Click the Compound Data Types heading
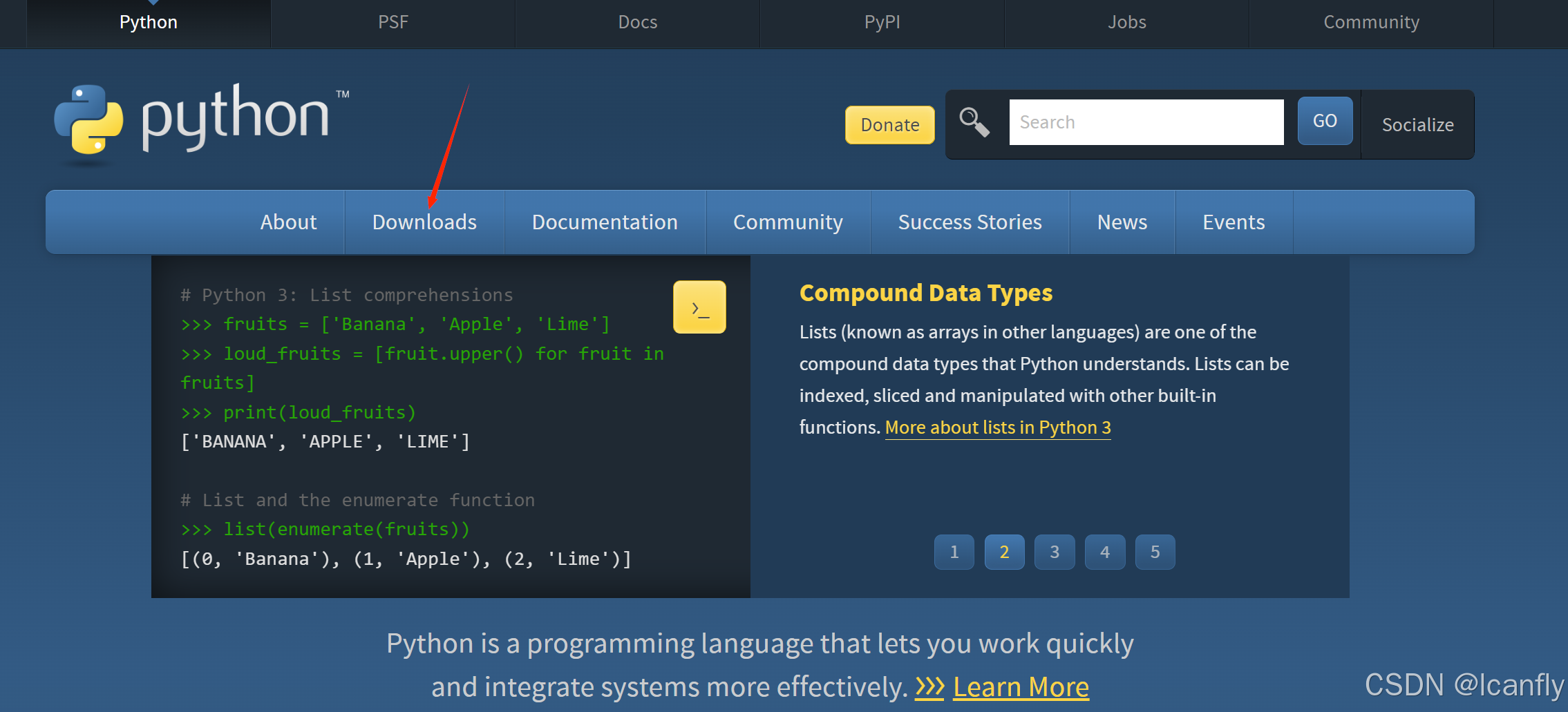Image resolution: width=1568 pixels, height=712 pixels. pos(926,293)
